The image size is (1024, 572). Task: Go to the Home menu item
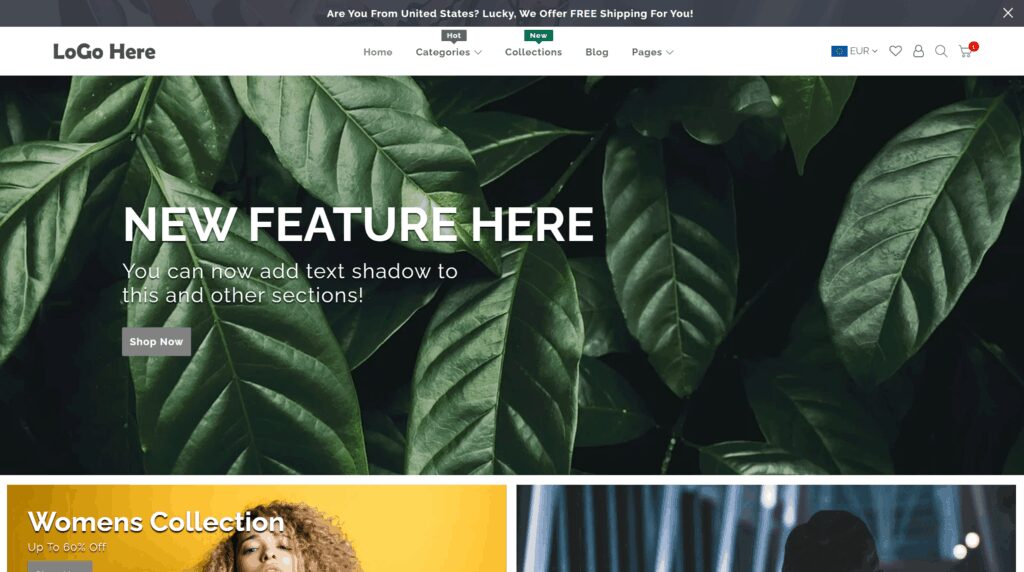(377, 52)
